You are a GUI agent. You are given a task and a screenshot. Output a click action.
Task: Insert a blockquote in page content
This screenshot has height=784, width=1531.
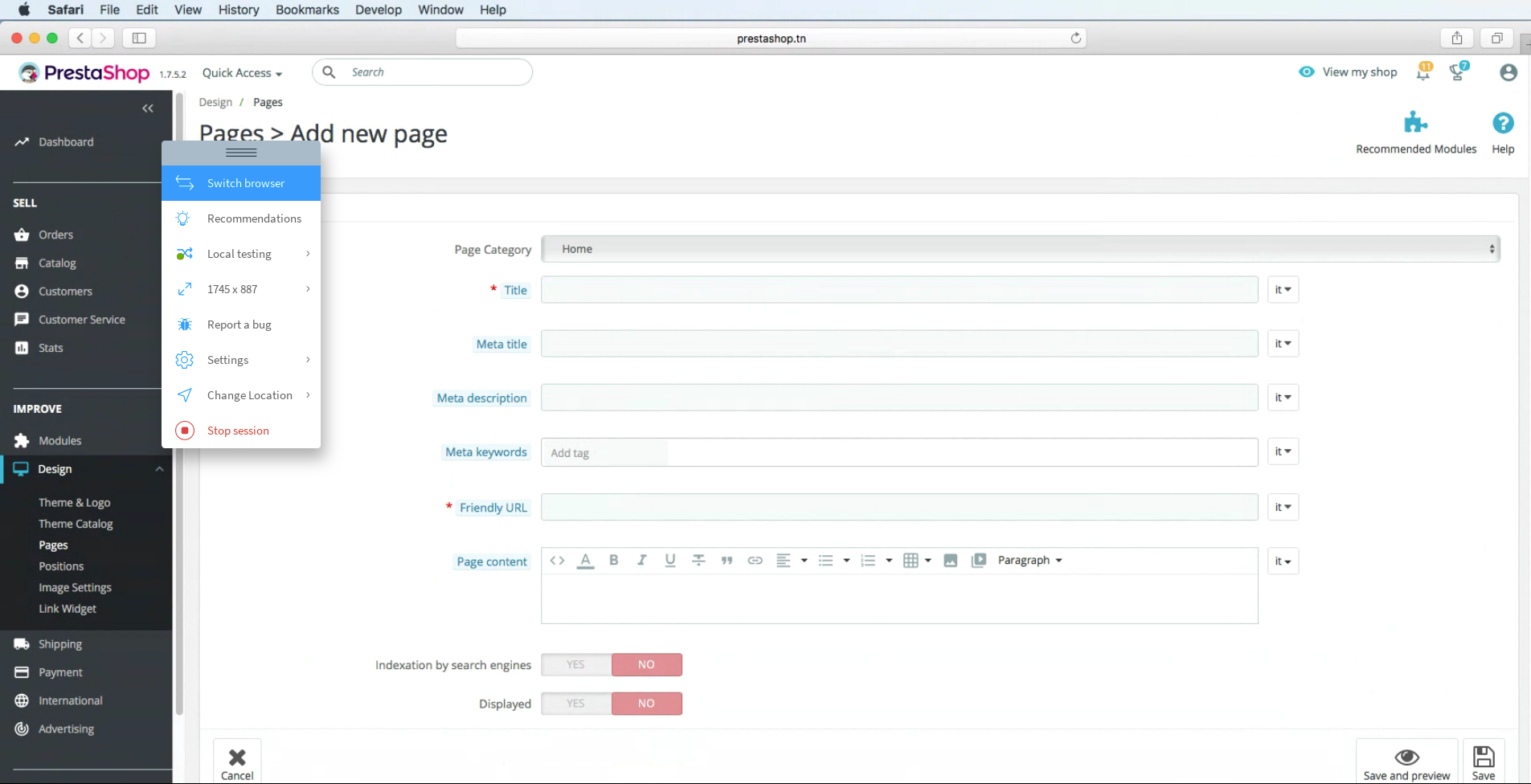(x=727, y=561)
